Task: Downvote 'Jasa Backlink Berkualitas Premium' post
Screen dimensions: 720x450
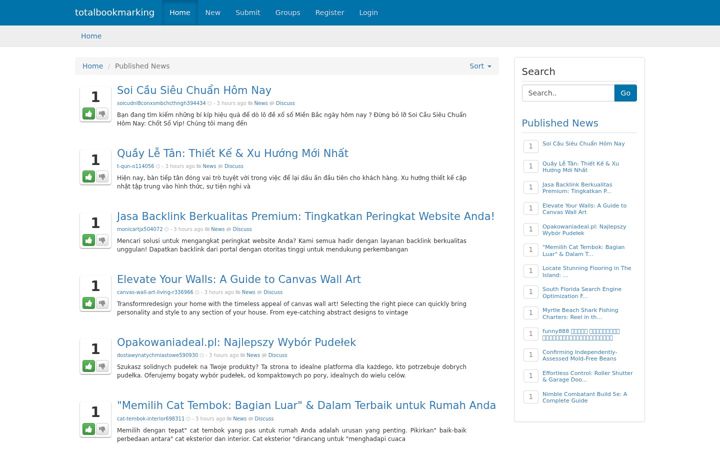Action: click(x=102, y=240)
